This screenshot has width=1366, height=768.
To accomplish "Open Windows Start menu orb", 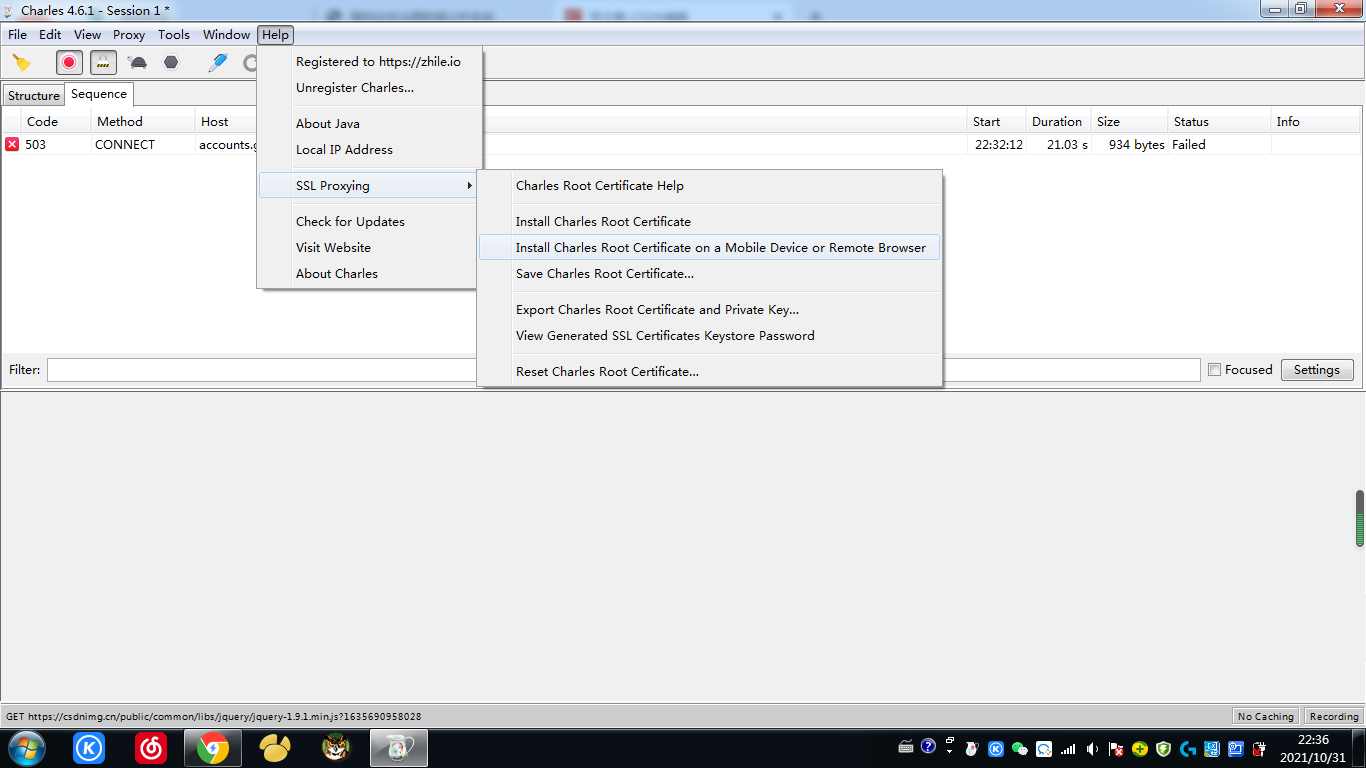I will click(x=26, y=747).
